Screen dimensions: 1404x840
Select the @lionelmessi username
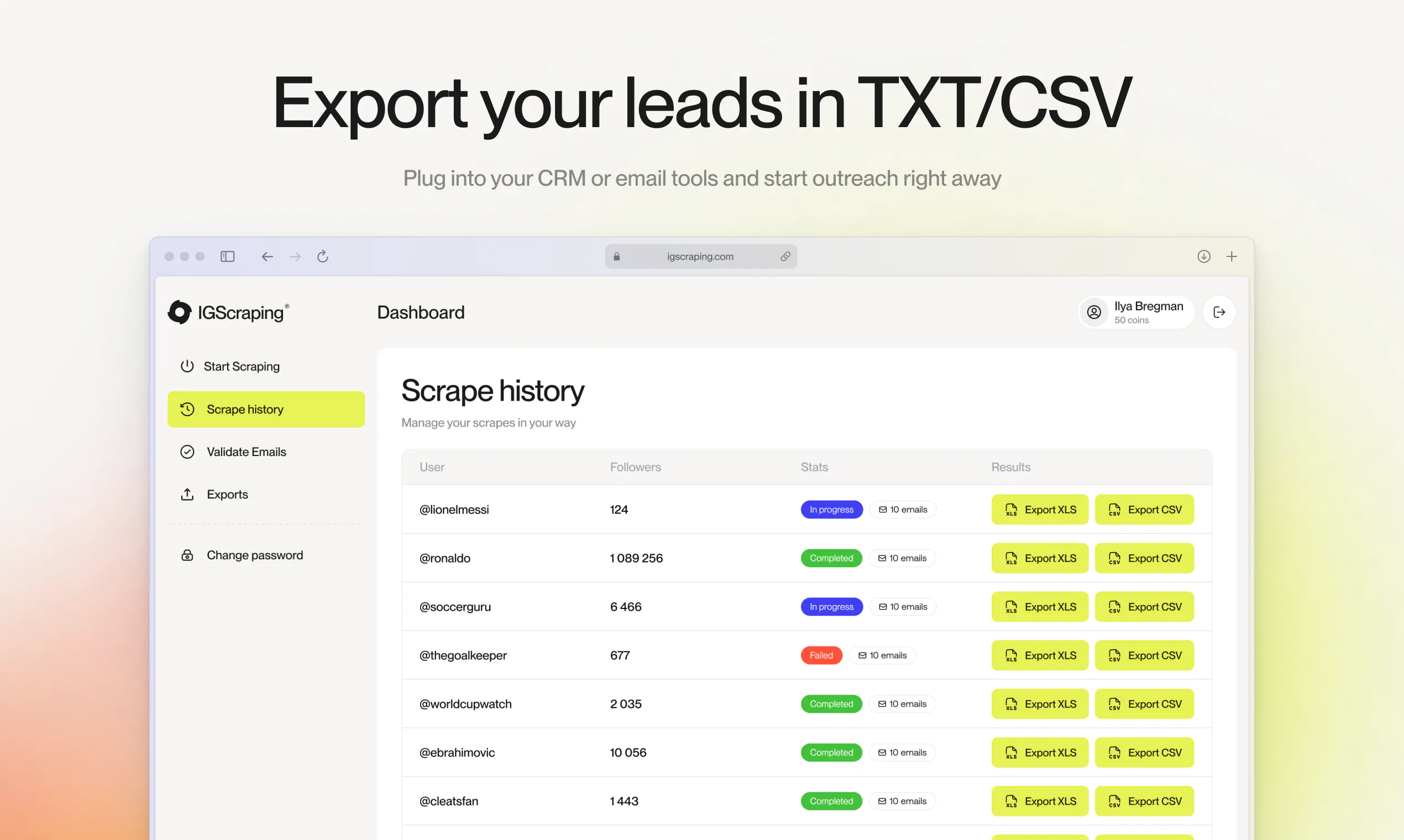coord(454,510)
